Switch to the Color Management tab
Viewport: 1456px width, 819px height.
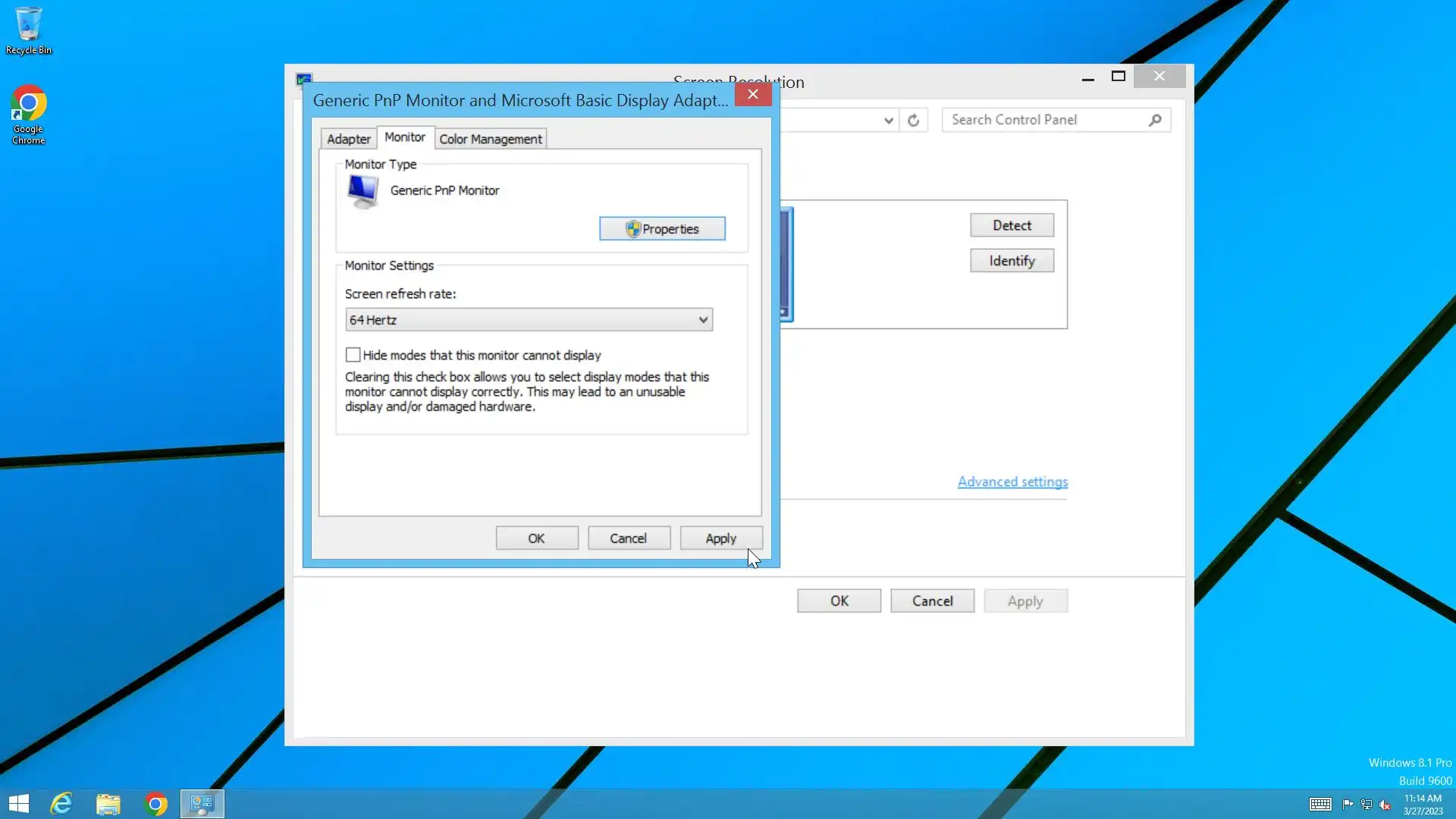tap(491, 139)
